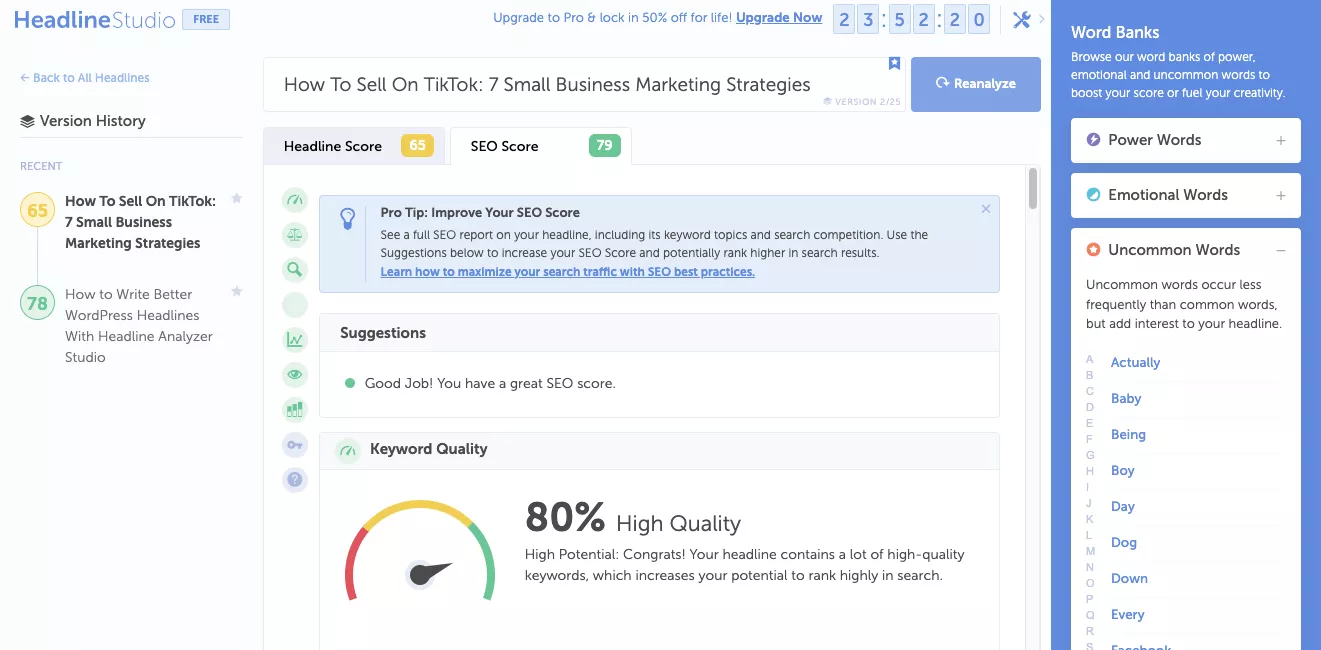Screen dimensions: 1321x650
Task: Select the green 78 score circle
Action: click(x=37, y=303)
